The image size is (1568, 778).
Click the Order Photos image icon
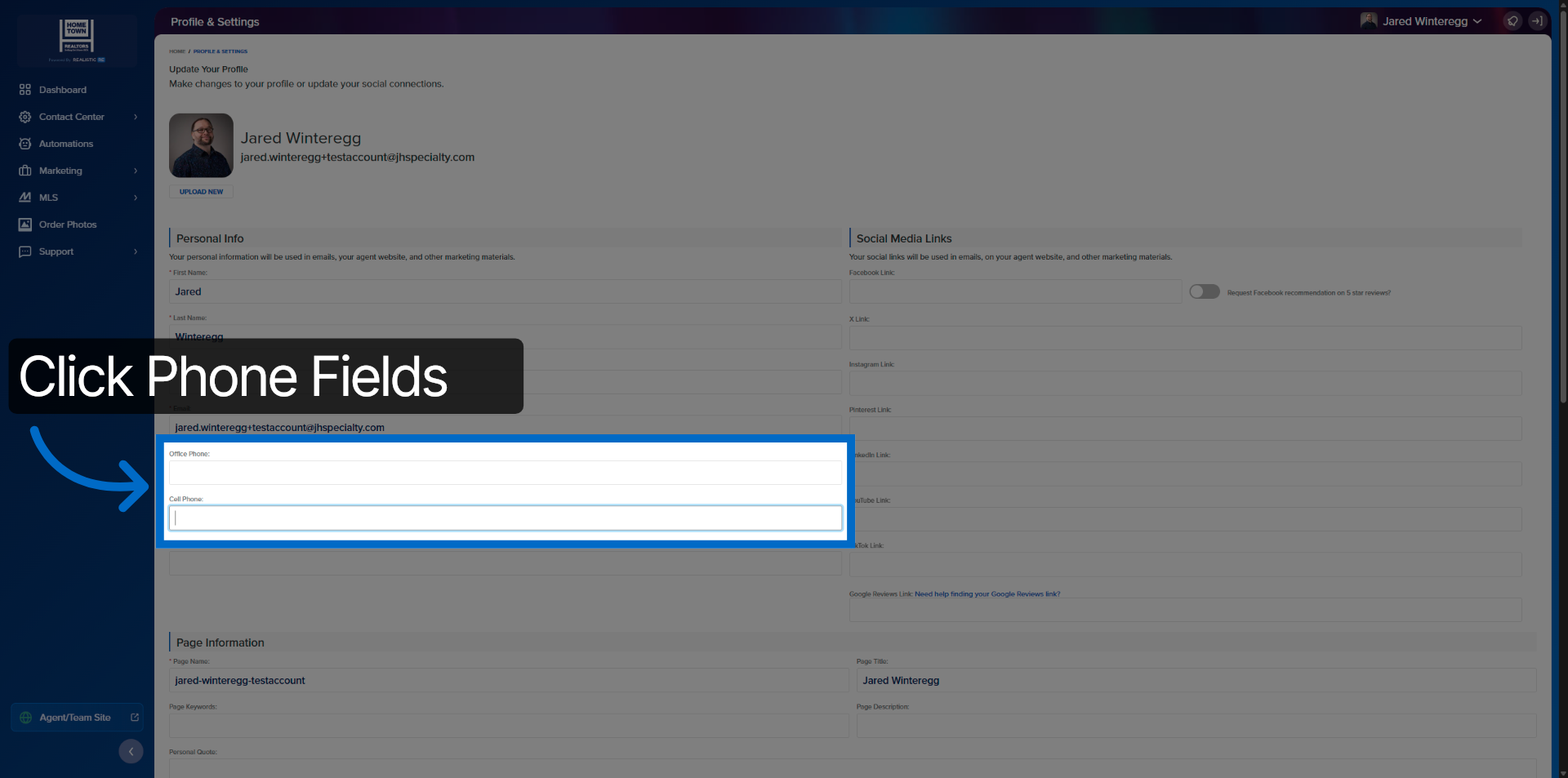pos(25,225)
